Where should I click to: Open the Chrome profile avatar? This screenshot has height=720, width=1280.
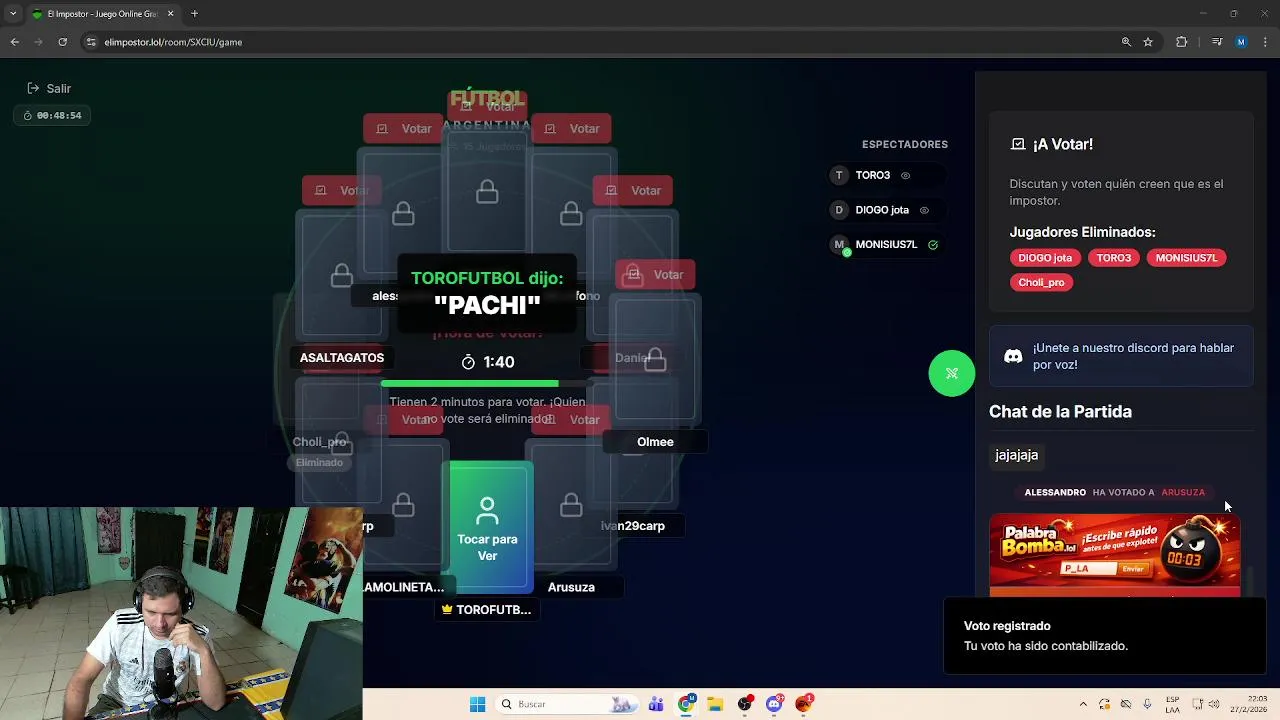[x=1241, y=42]
